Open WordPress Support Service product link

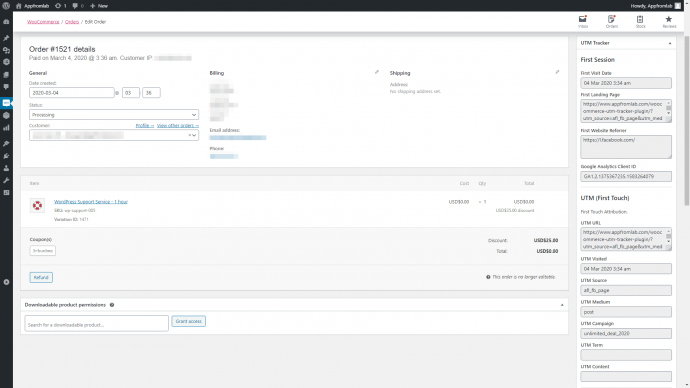tap(91, 201)
